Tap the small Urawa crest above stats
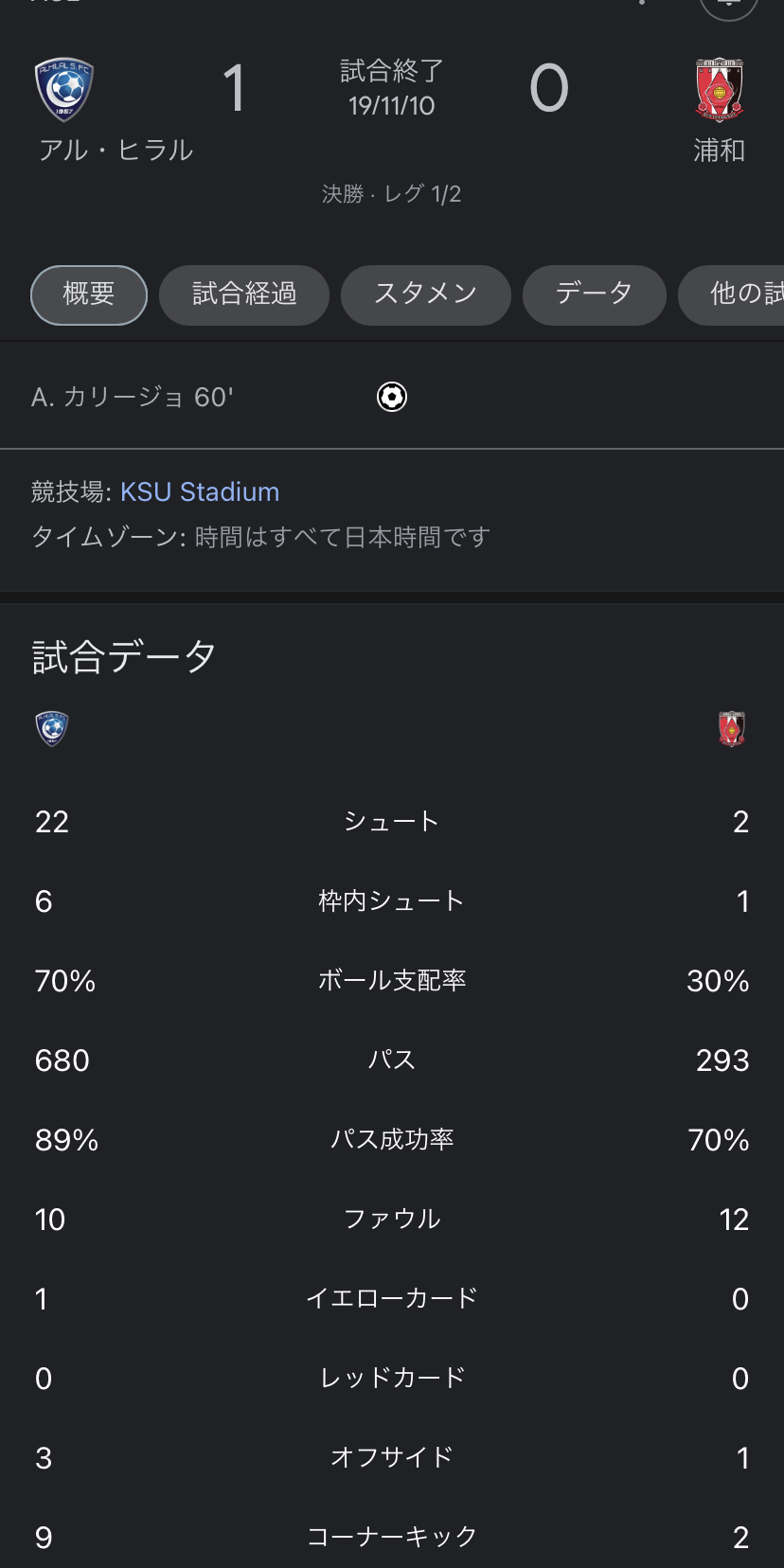The image size is (784, 1568). click(732, 728)
